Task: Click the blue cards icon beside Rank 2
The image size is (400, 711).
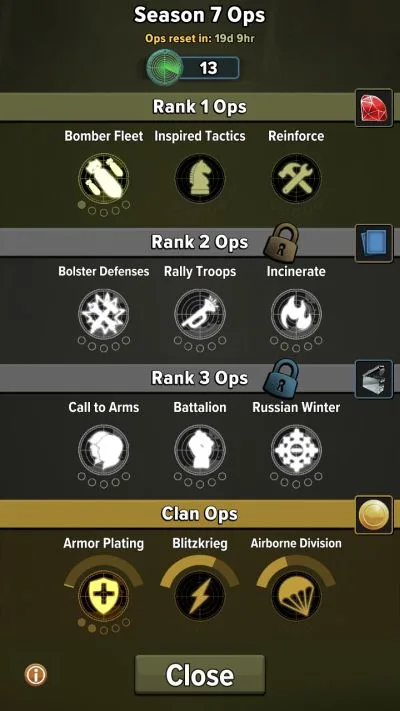Action: tap(374, 243)
